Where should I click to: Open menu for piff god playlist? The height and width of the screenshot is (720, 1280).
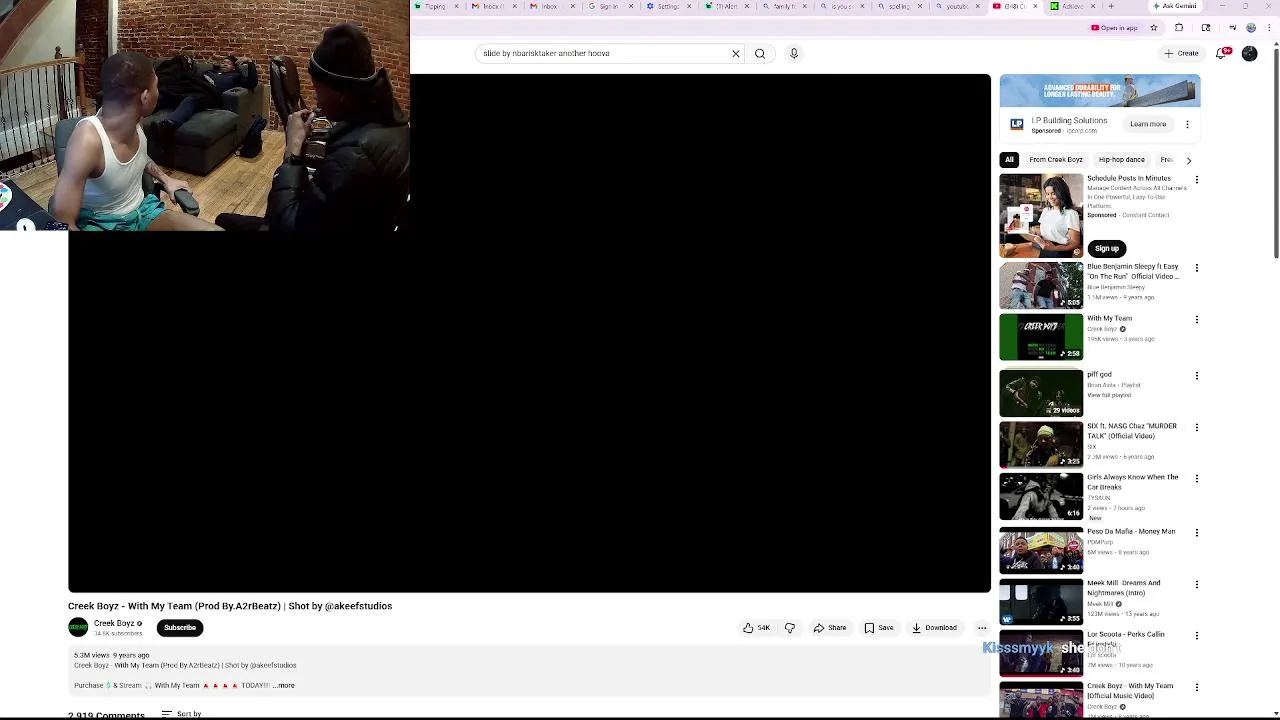pyautogui.click(x=1196, y=376)
